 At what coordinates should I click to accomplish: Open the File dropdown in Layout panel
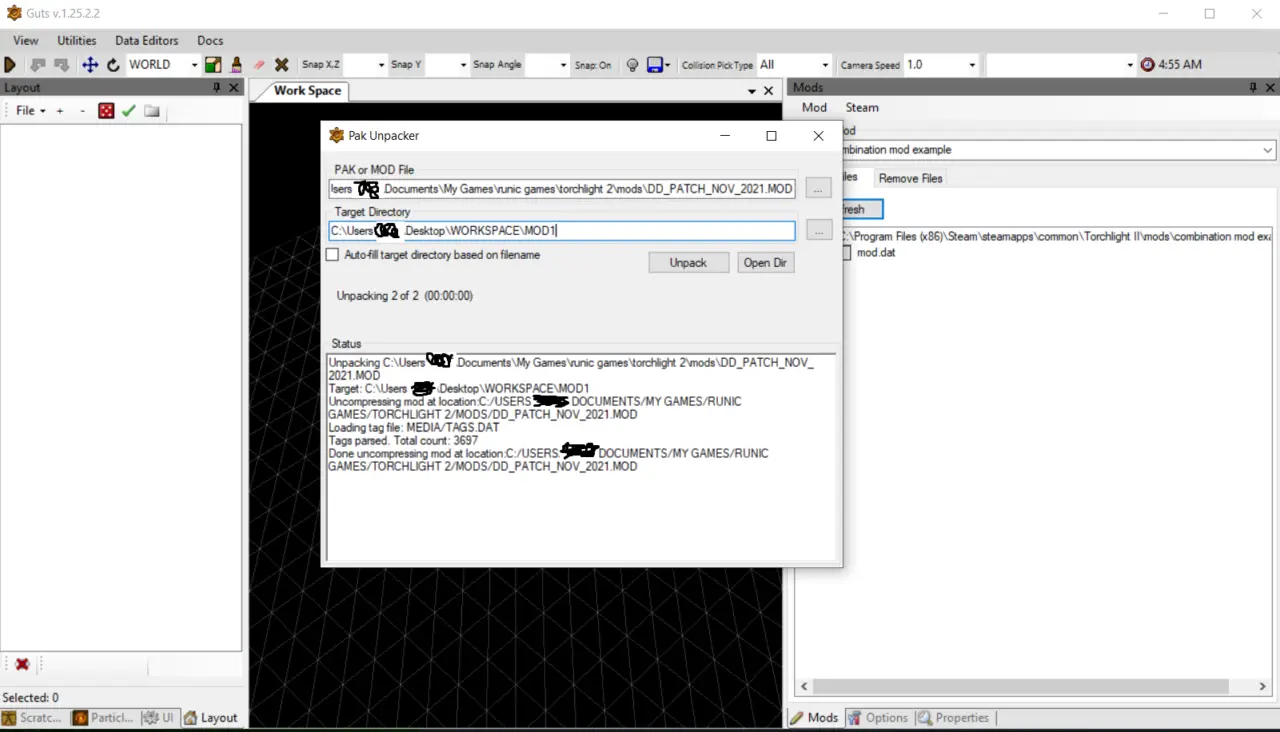point(31,110)
